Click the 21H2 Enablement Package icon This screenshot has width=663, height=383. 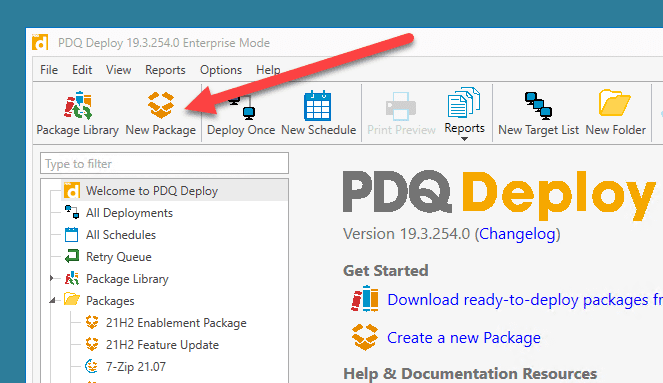coord(92,322)
